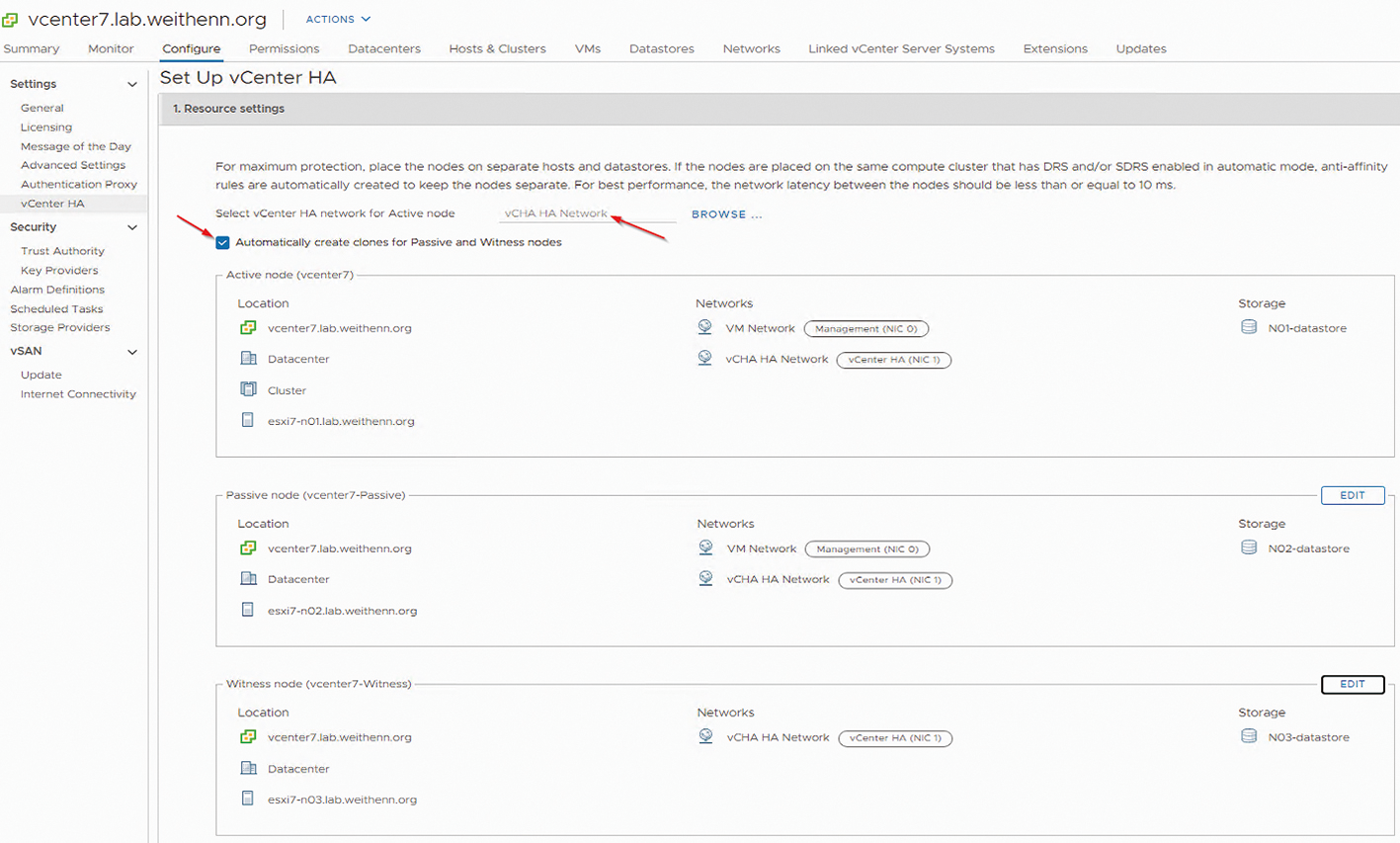Open General settings in sidebar
Viewport: 1400px width, 843px height.
point(42,108)
